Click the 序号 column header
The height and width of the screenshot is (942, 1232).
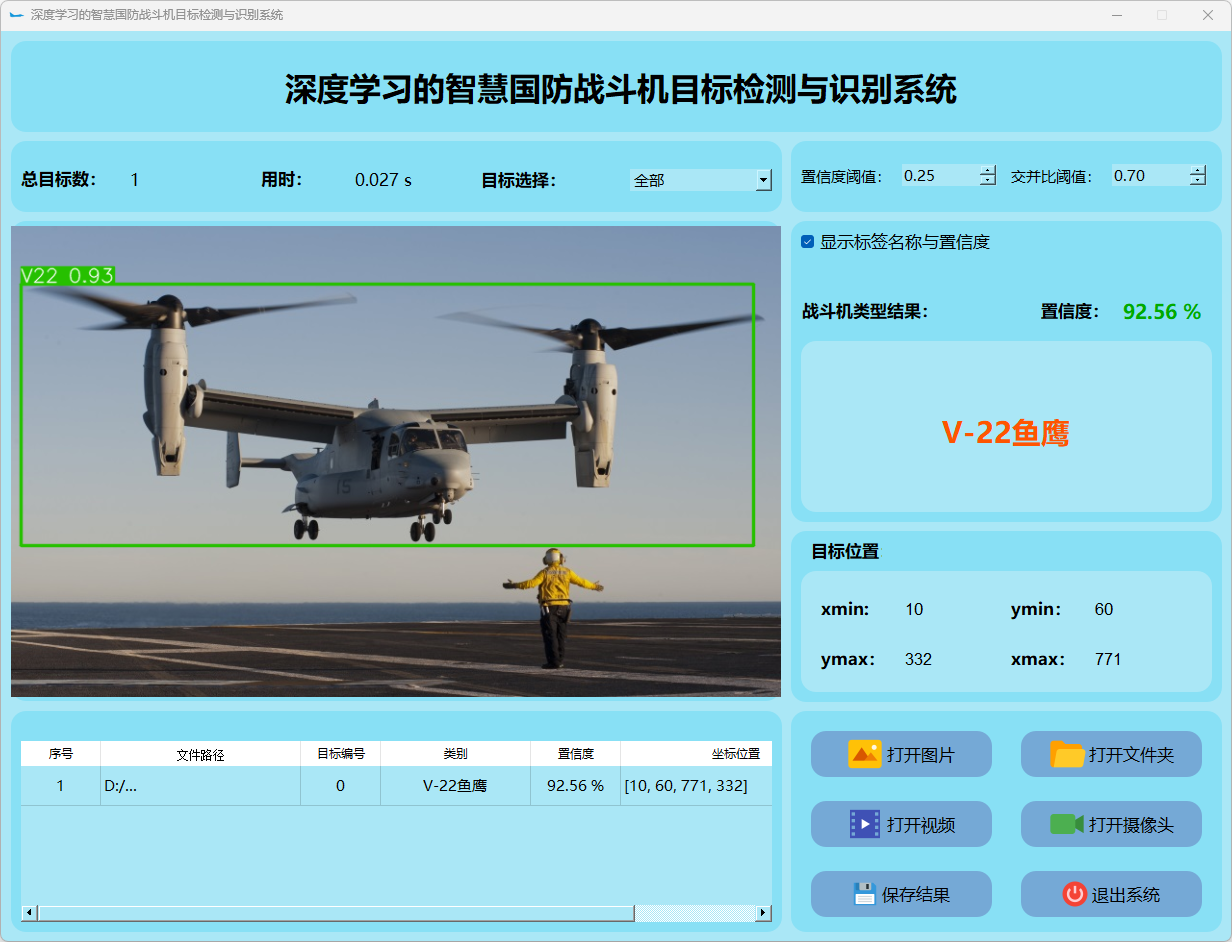(61, 754)
